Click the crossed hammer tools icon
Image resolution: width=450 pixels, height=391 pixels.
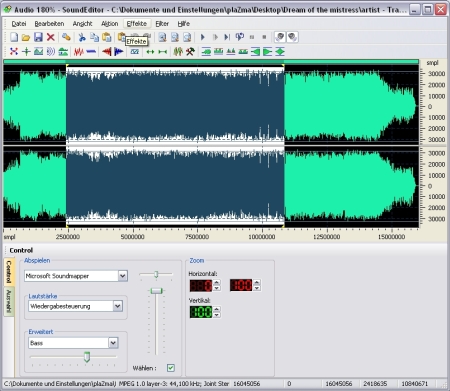(x=190, y=51)
